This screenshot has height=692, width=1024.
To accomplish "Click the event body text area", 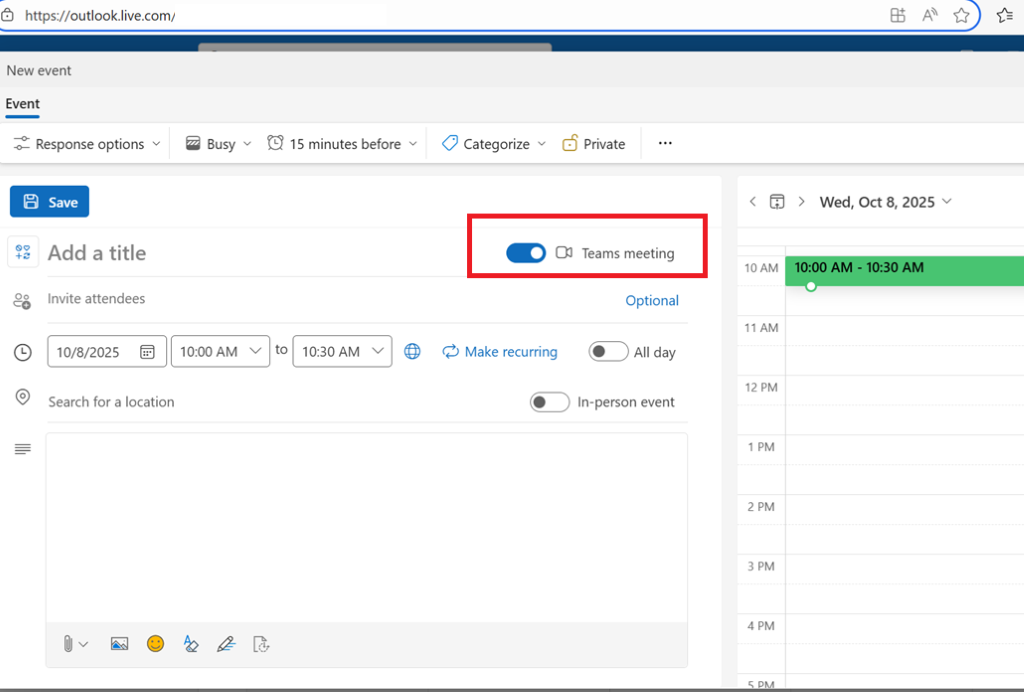I will [366, 527].
